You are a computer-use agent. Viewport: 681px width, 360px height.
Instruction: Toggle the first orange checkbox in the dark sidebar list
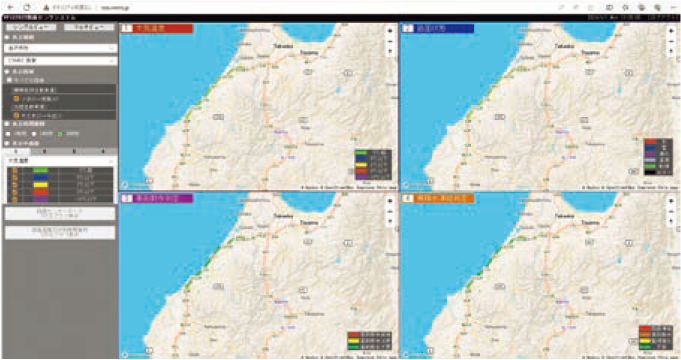(x=16, y=99)
